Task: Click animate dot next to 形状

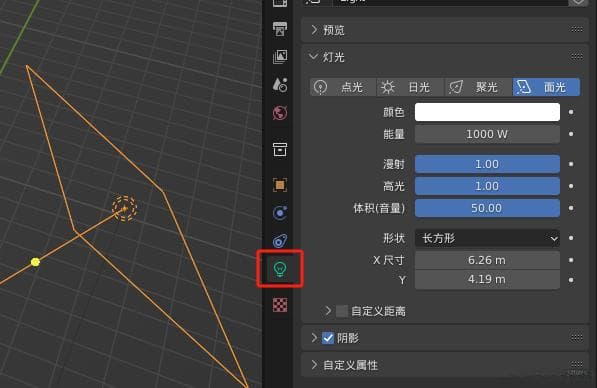Action: (x=571, y=238)
